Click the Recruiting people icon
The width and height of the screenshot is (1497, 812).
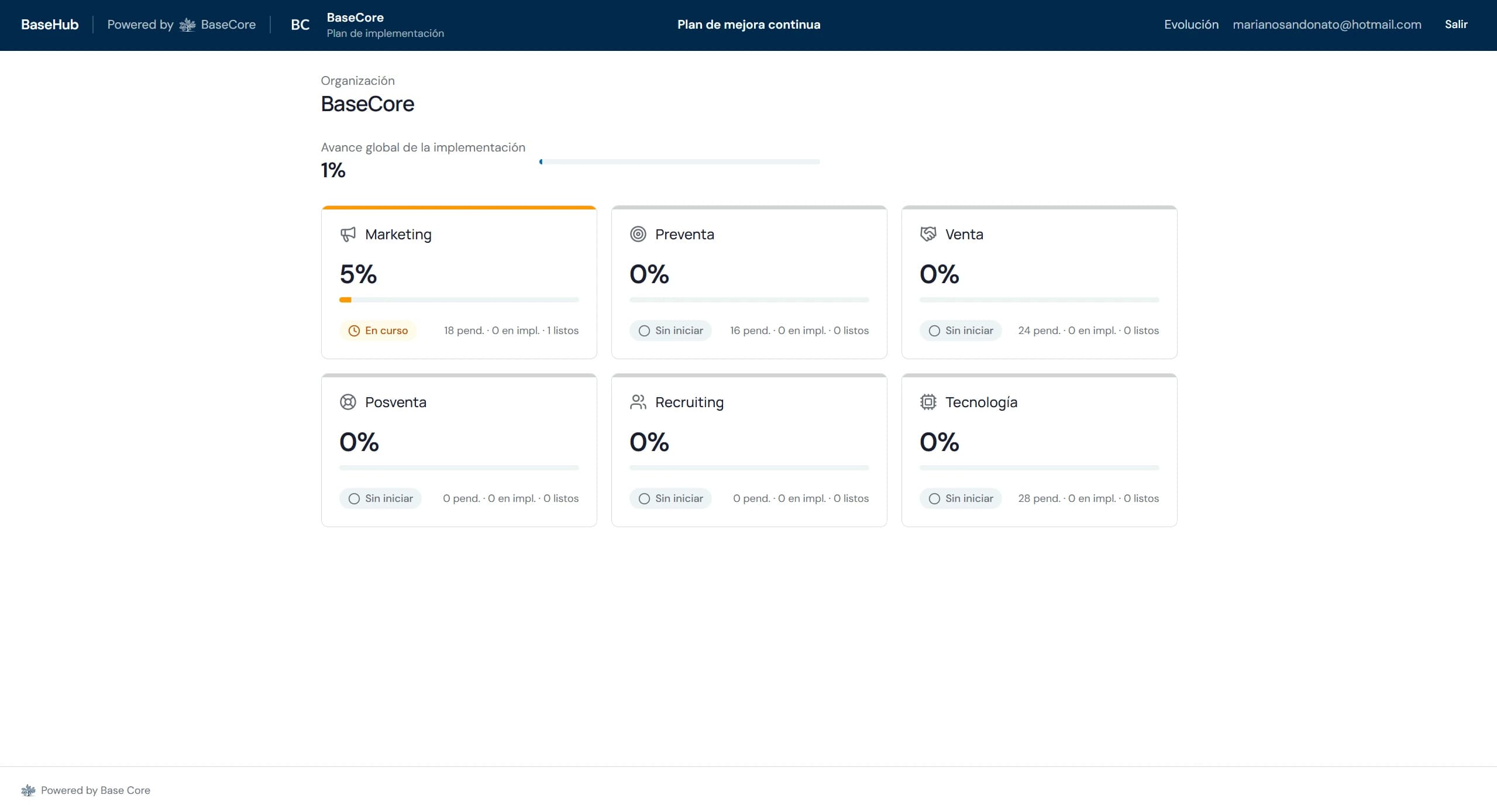[x=638, y=402]
